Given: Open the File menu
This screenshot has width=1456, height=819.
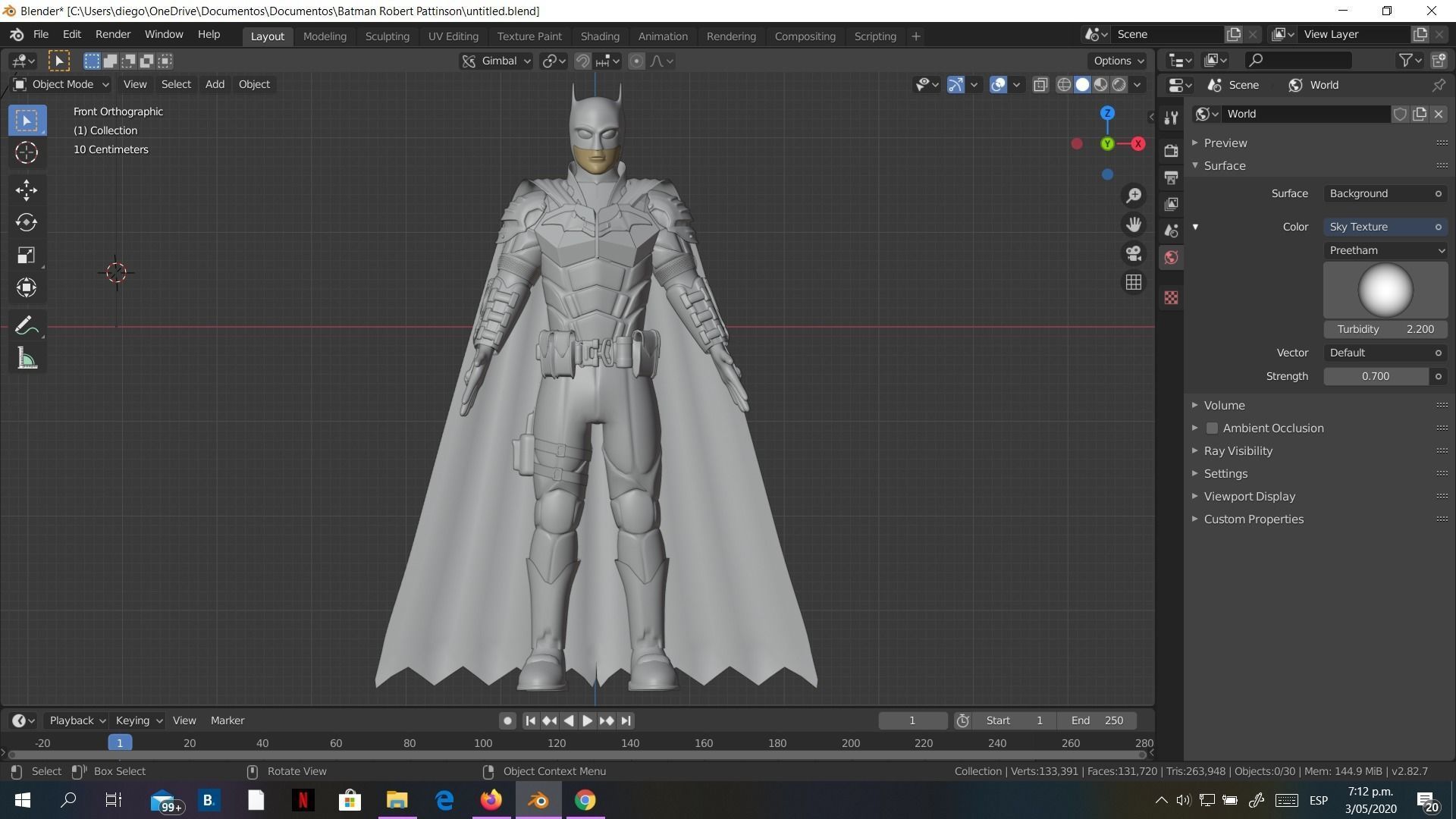Looking at the screenshot, I should (41, 35).
